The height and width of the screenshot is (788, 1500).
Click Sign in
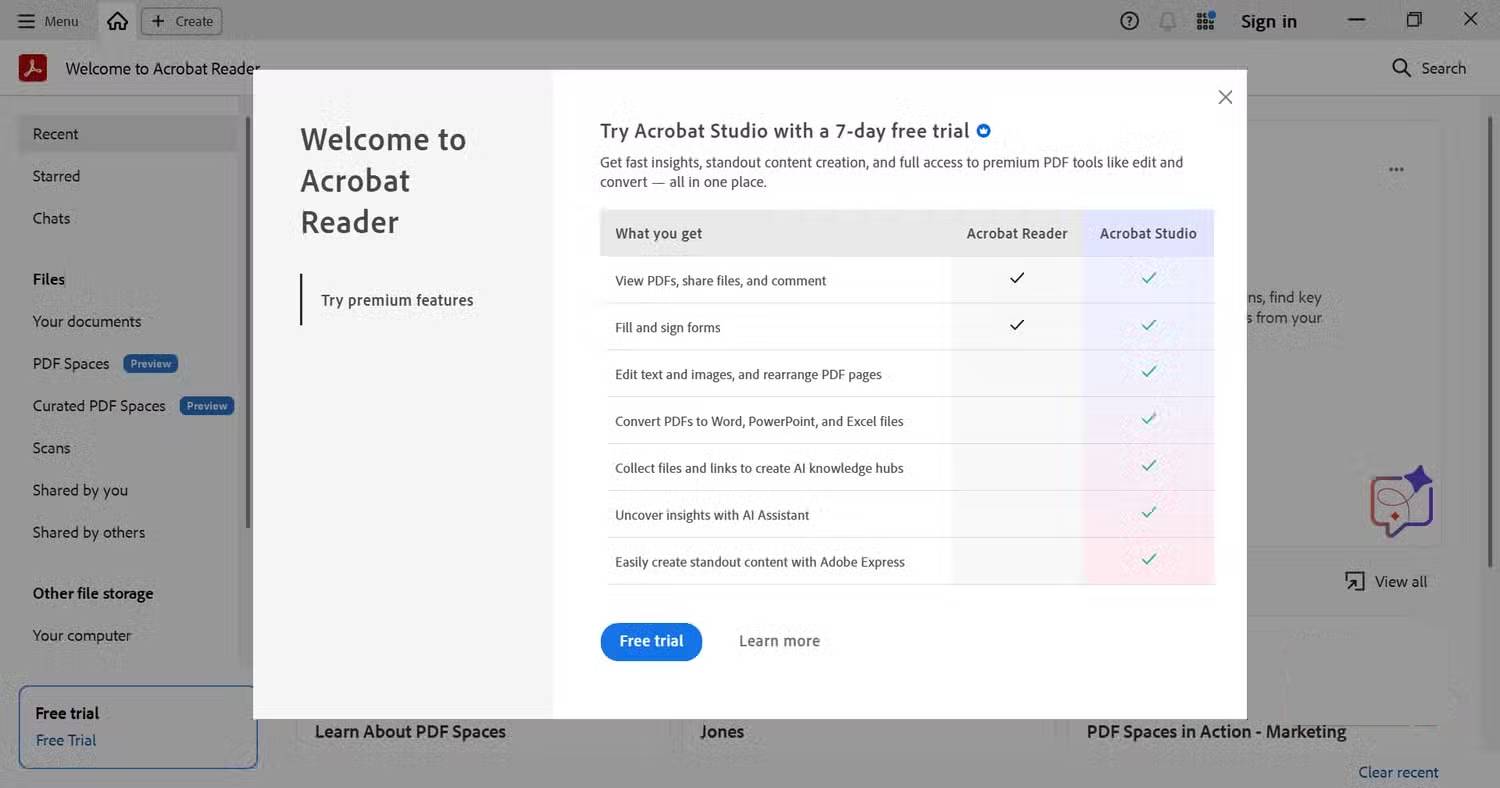pyautogui.click(x=1269, y=21)
